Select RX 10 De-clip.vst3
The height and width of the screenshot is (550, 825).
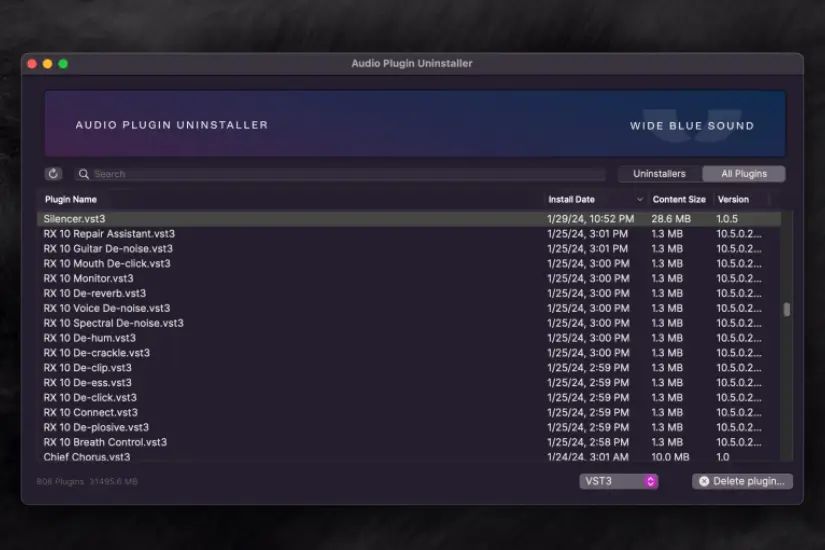click(409, 368)
